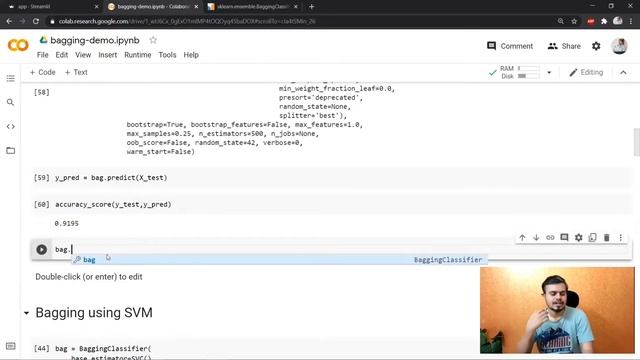Open more cell actions menu
Image resolution: width=640 pixels, height=360 pixels.
pyautogui.click(x=621, y=238)
